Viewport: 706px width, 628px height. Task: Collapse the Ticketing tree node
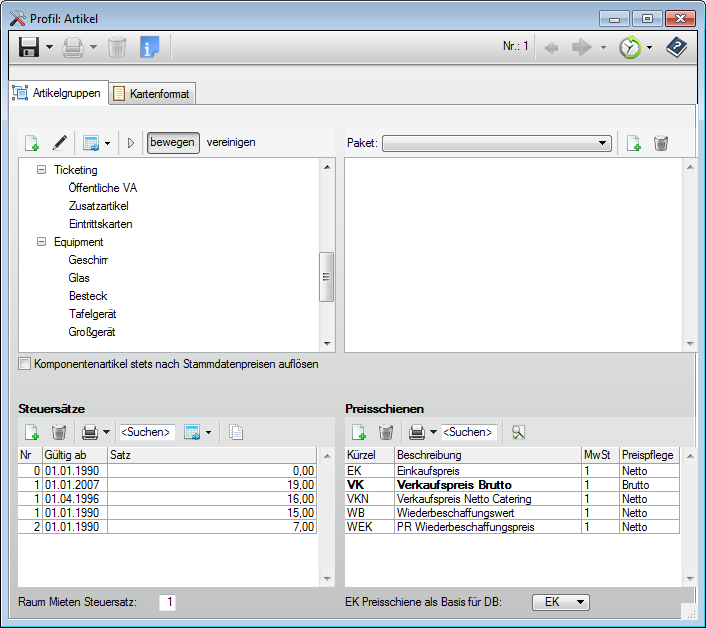[x=41, y=170]
